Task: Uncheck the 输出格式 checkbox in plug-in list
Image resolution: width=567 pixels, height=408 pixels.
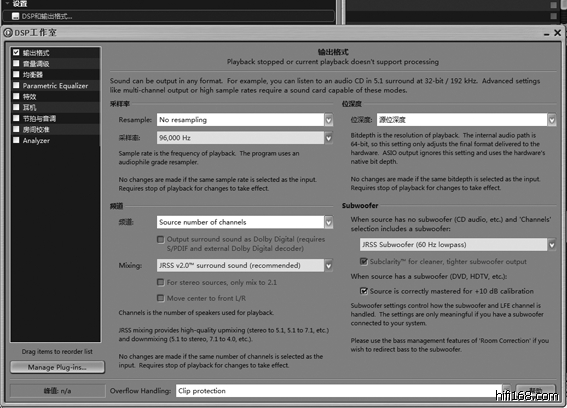Action: [16, 52]
